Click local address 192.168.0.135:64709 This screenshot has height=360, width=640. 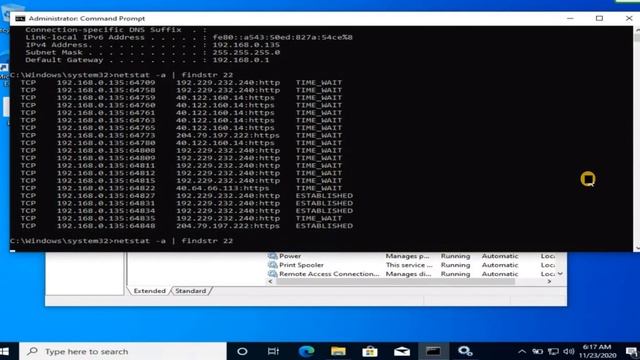click(106, 82)
